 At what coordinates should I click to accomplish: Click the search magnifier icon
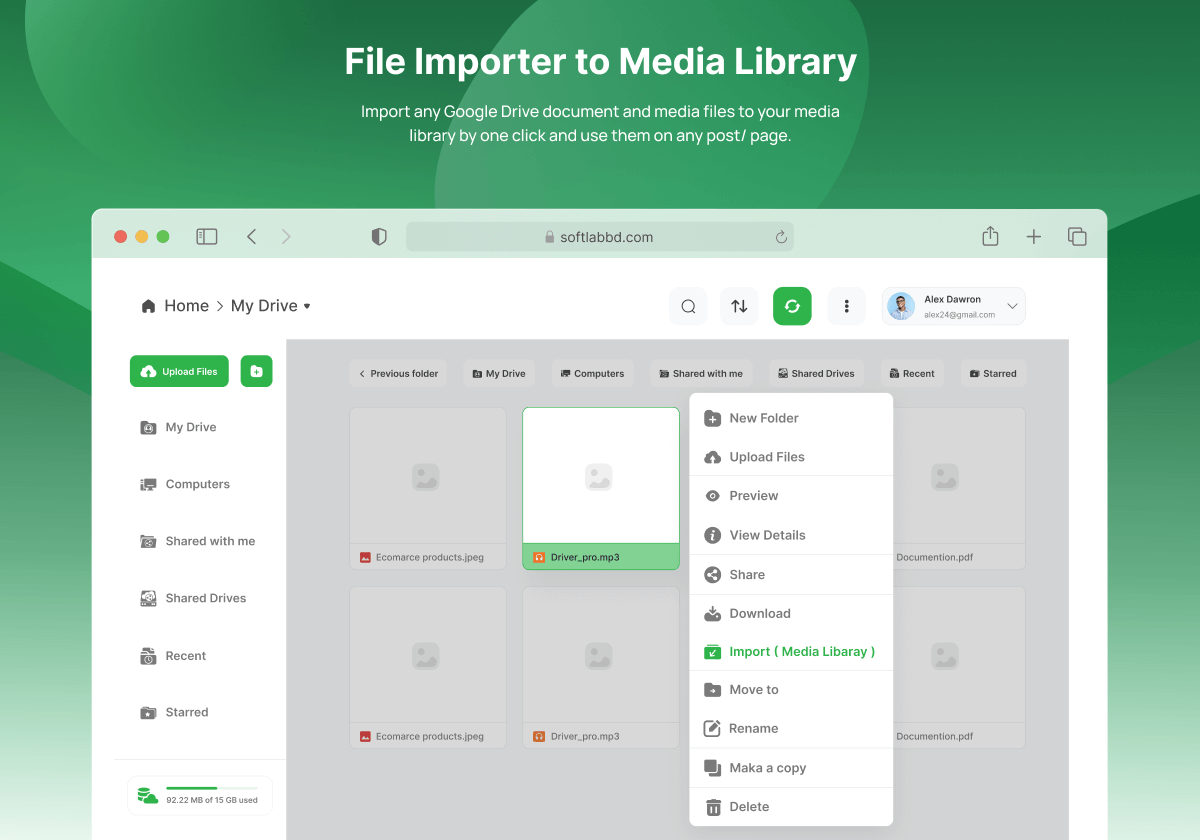688,307
